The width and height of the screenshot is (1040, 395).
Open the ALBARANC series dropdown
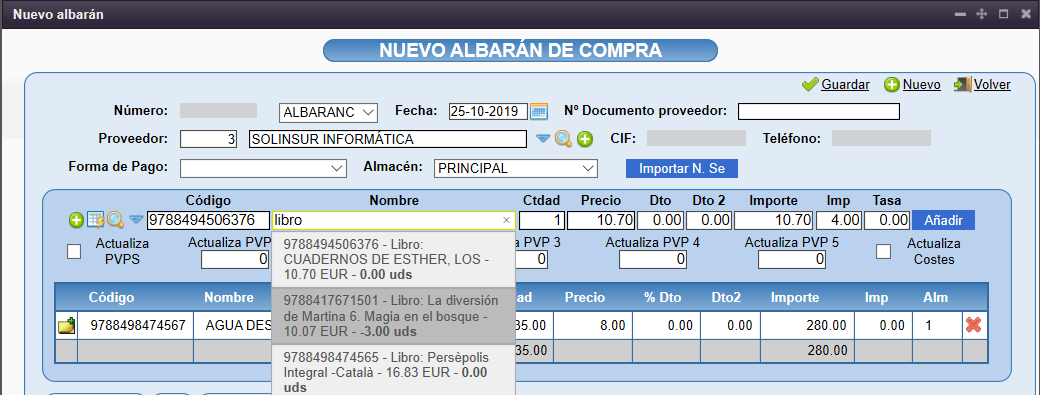[x=328, y=113]
